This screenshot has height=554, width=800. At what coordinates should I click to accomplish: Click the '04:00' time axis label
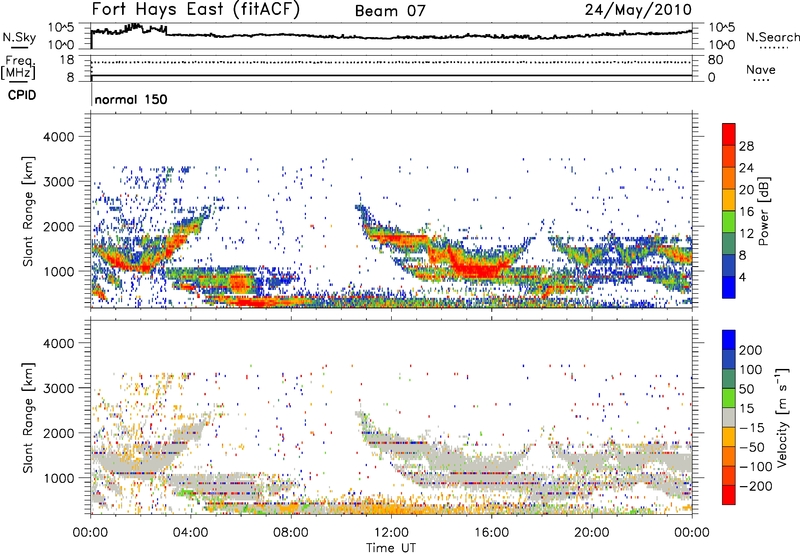pos(190,533)
